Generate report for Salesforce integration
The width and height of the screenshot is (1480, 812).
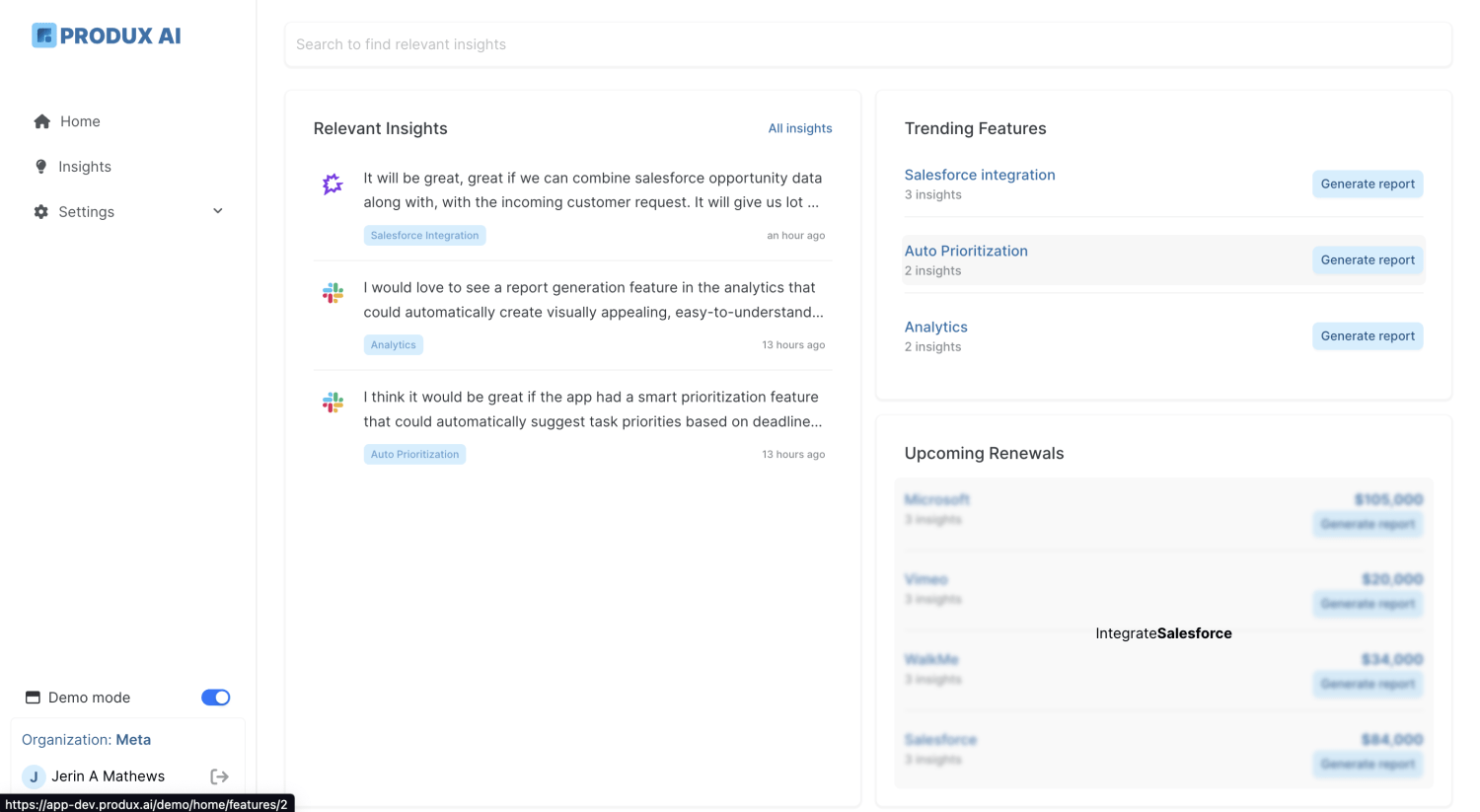[1367, 184]
